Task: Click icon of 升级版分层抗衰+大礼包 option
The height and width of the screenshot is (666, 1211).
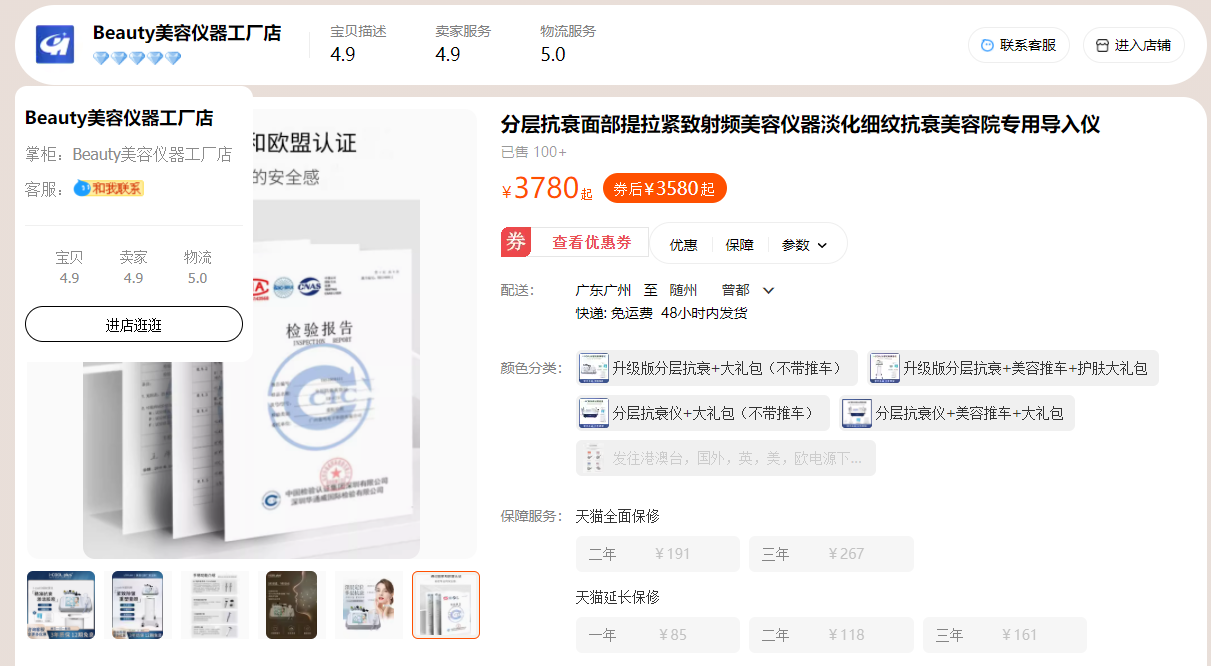Action: tap(594, 368)
